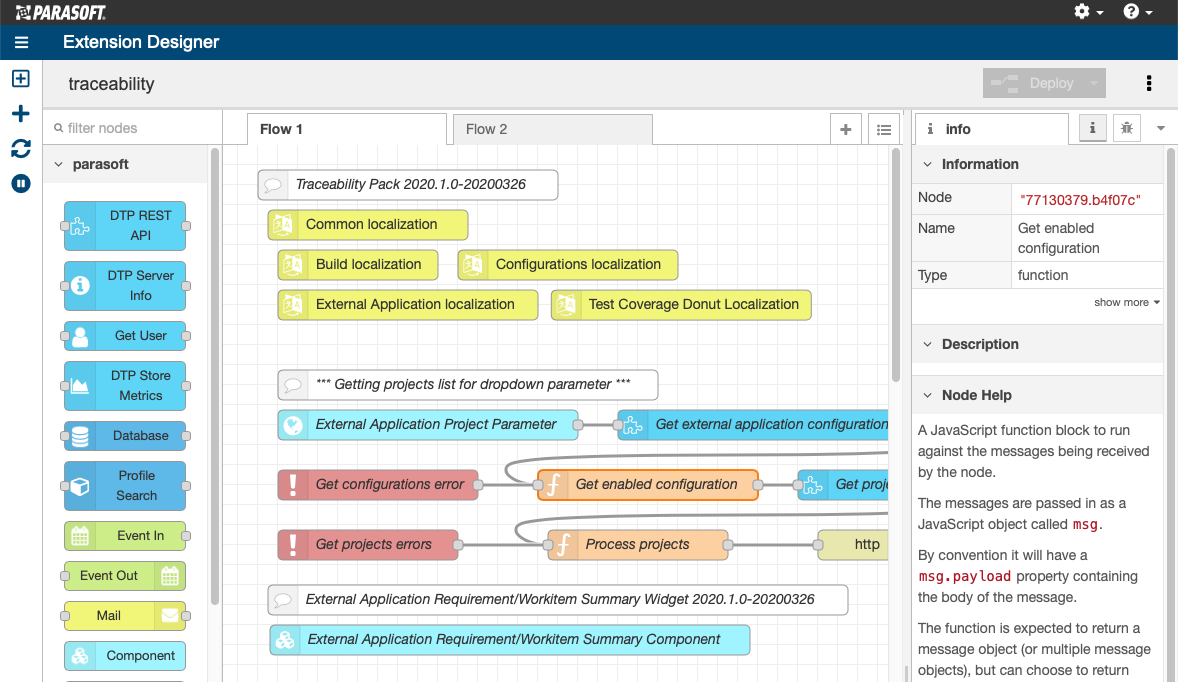Click the Parasoft logo
Screen dimensions: 1178x682
click(61, 12)
